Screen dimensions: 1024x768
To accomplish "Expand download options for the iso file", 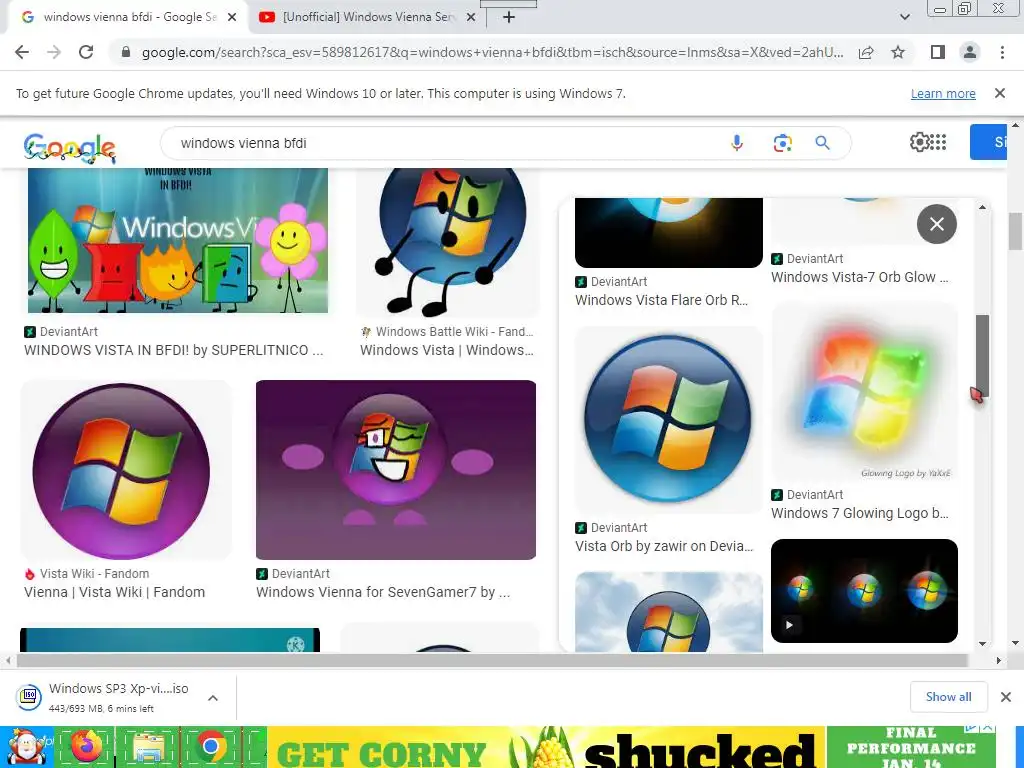I will coord(213,697).
